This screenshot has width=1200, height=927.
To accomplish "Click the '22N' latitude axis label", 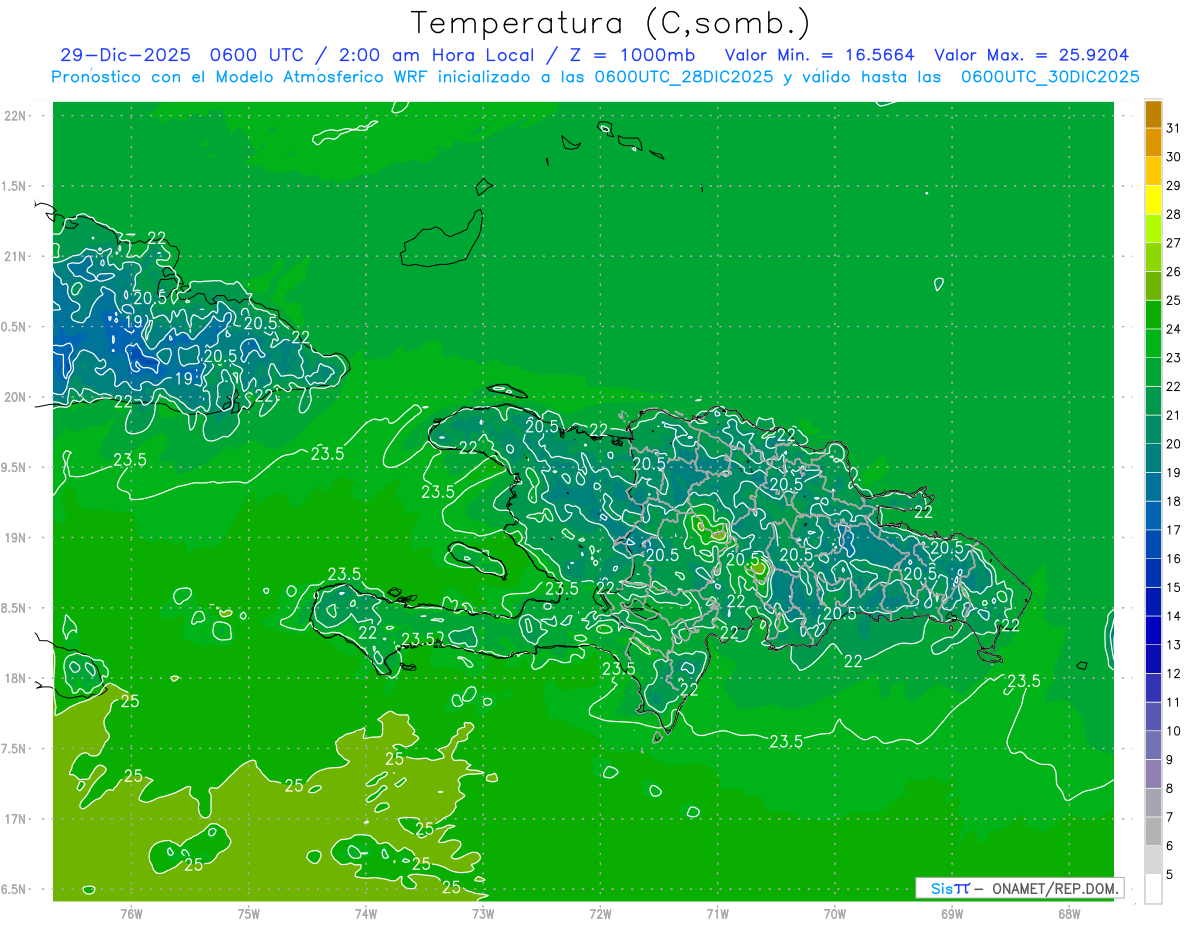I will pyautogui.click(x=16, y=116).
